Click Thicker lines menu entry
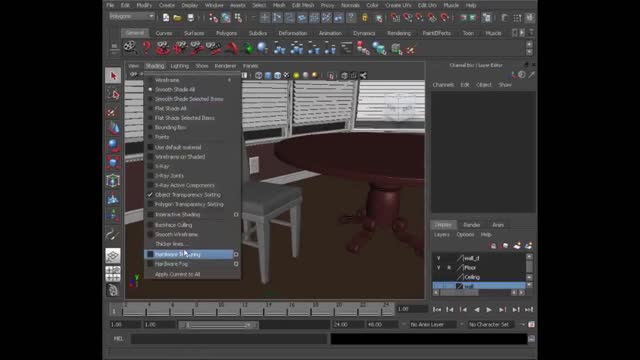The width and height of the screenshot is (640, 360). tap(172, 244)
